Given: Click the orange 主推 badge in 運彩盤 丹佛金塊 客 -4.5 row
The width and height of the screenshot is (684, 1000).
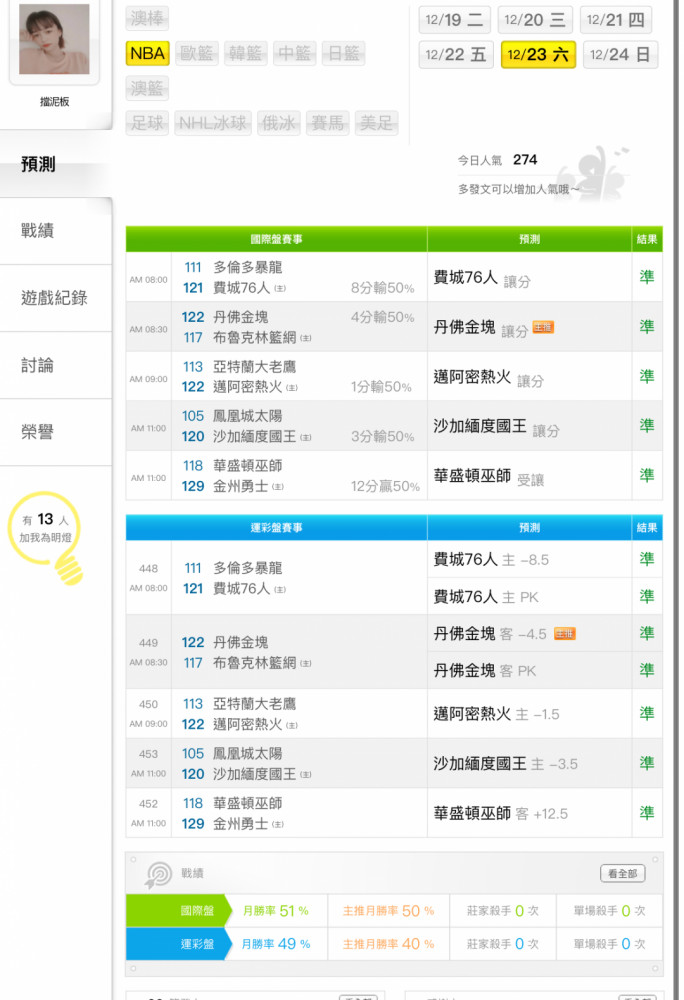Looking at the screenshot, I should 565,633.
